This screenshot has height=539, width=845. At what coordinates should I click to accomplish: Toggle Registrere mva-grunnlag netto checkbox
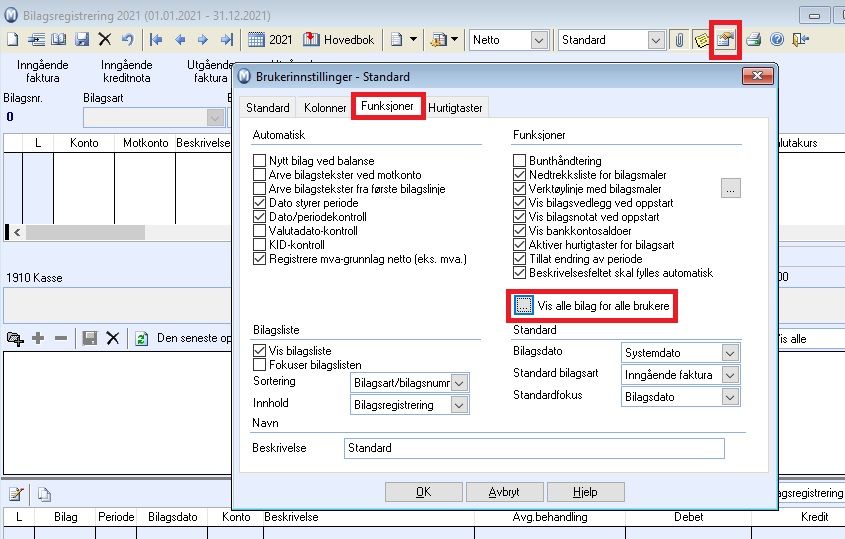pos(259,259)
